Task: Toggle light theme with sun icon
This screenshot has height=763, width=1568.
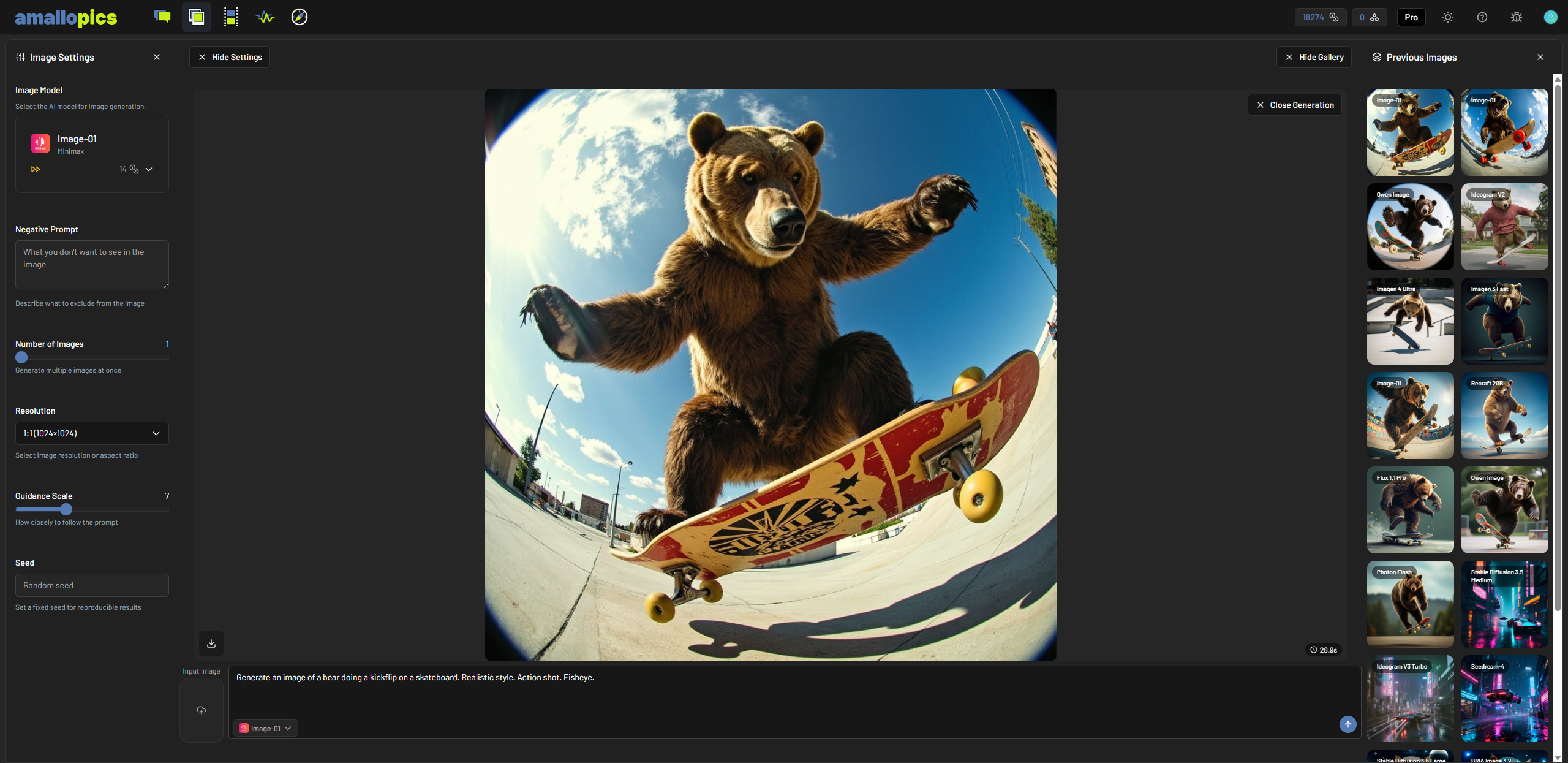Action: (x=1447, y=17)
